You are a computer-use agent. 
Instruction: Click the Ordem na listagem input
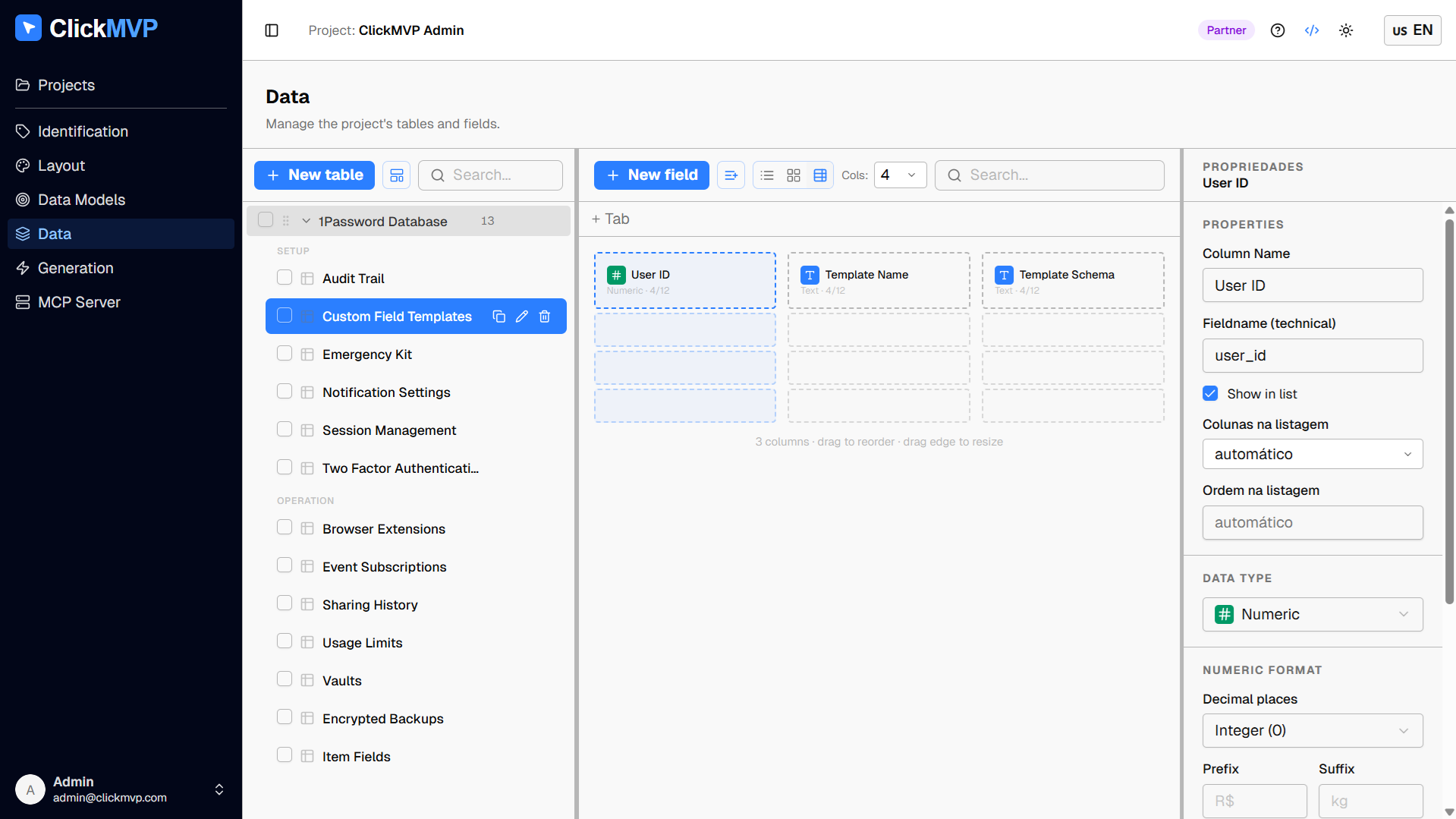click(x=1313, y=522)
